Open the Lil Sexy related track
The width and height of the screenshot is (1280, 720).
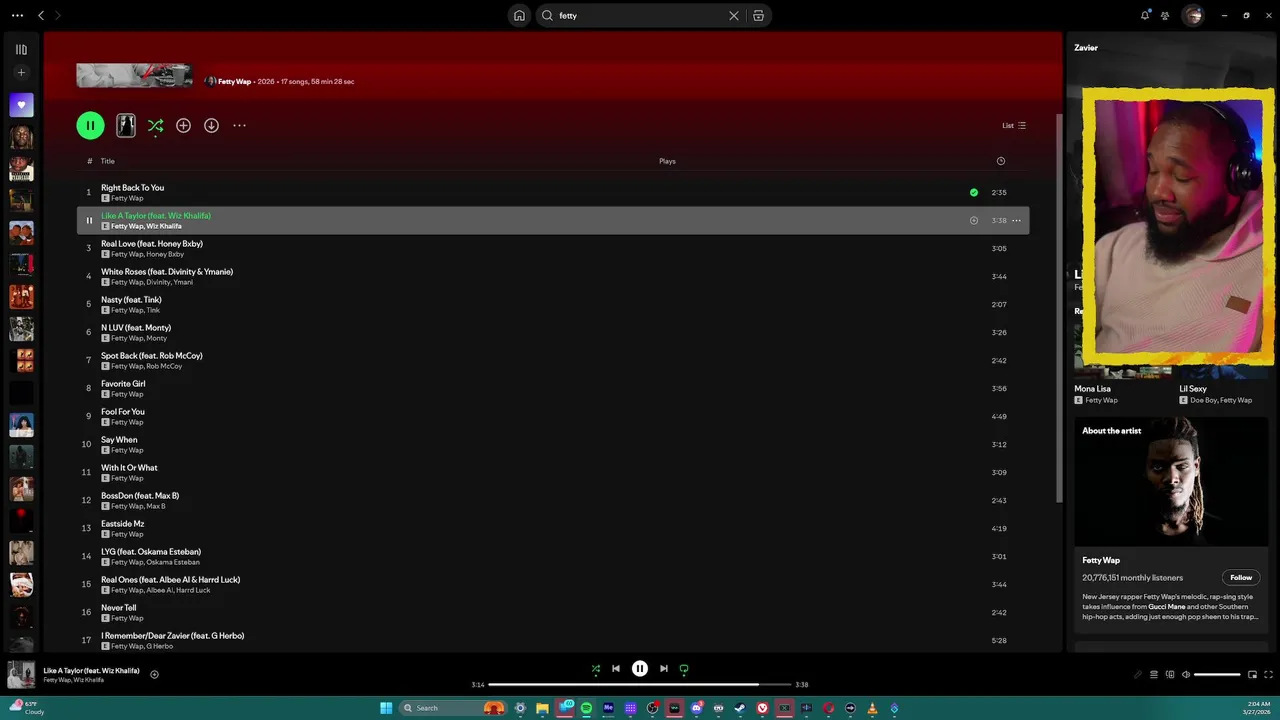click(x=1193, y=388)
